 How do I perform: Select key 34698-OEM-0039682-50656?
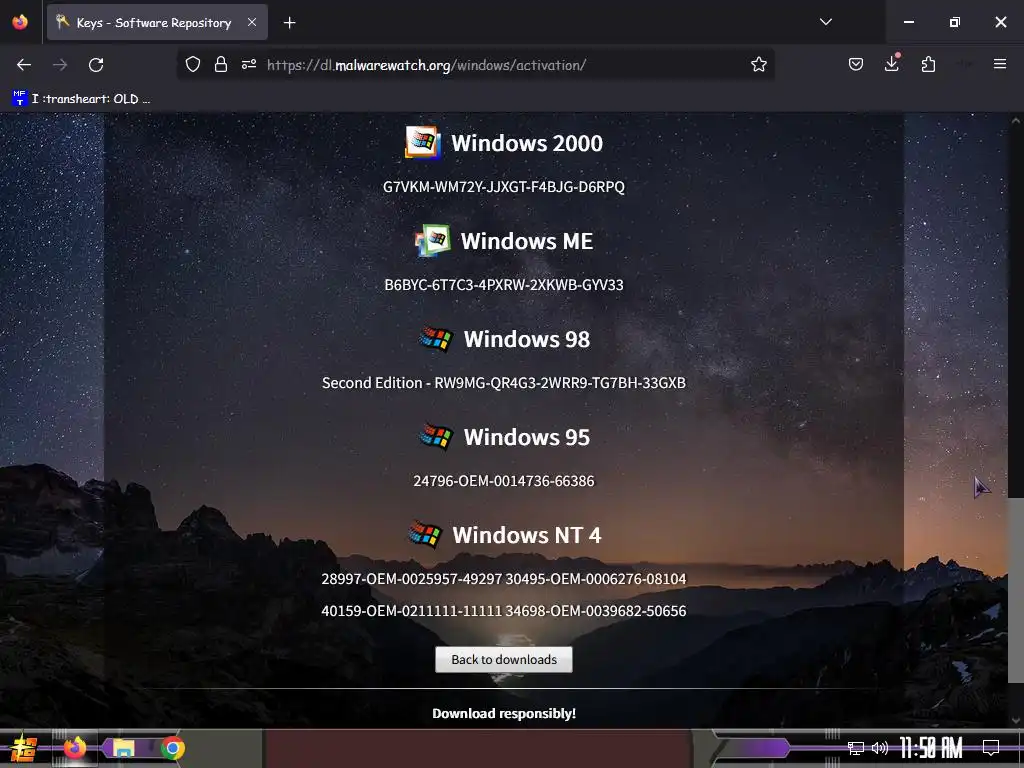point(596,611)
